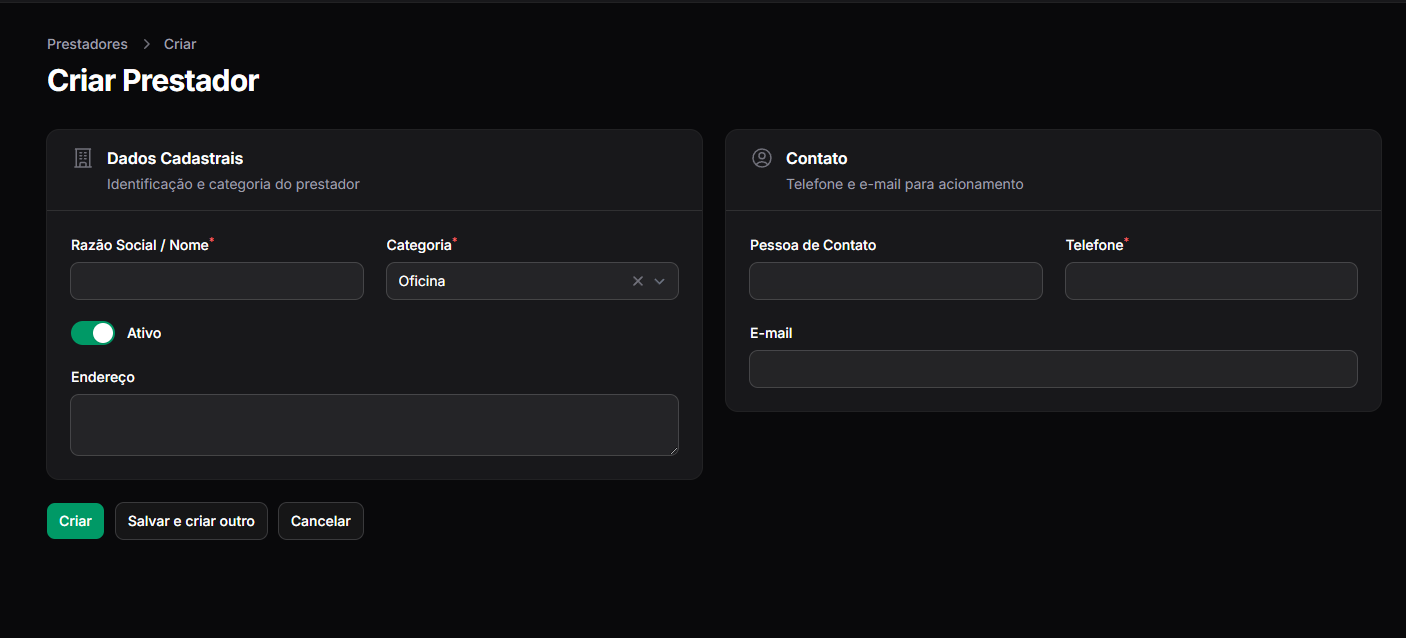
Task: Click the Pessoa de Contato label
Action: coord(813,245)
